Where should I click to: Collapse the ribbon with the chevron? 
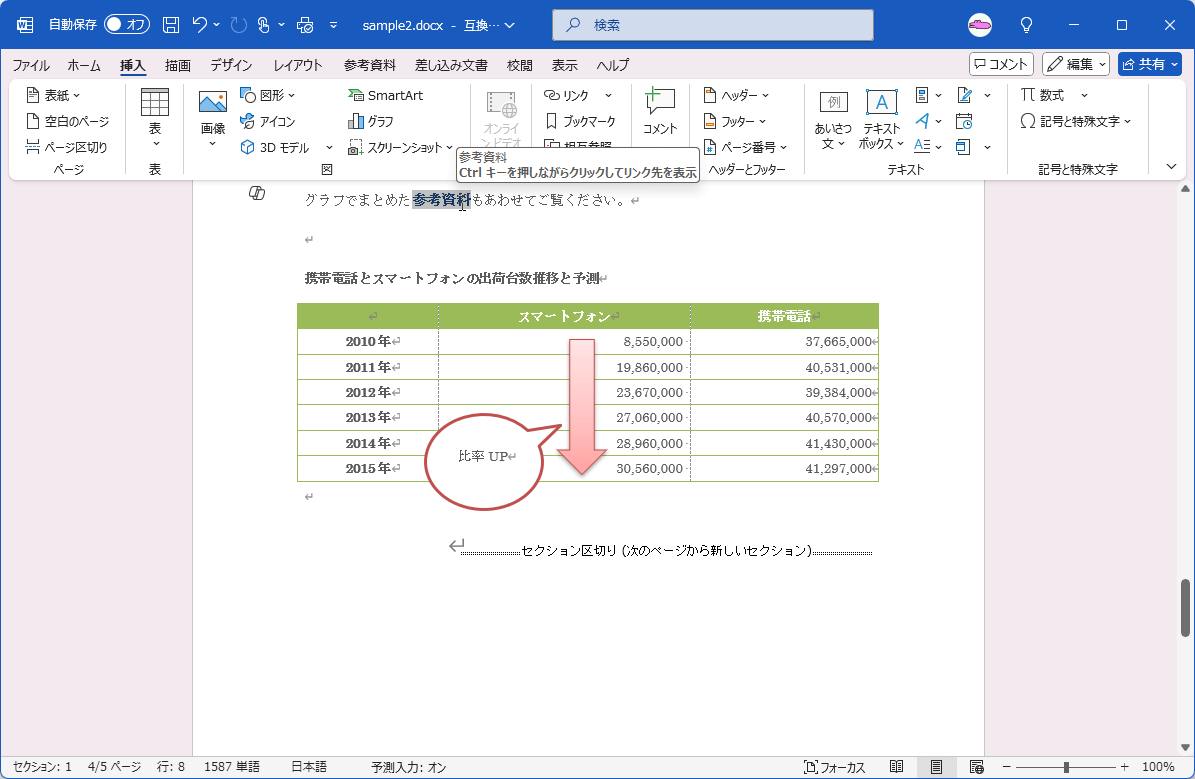tap(1171, 167)
